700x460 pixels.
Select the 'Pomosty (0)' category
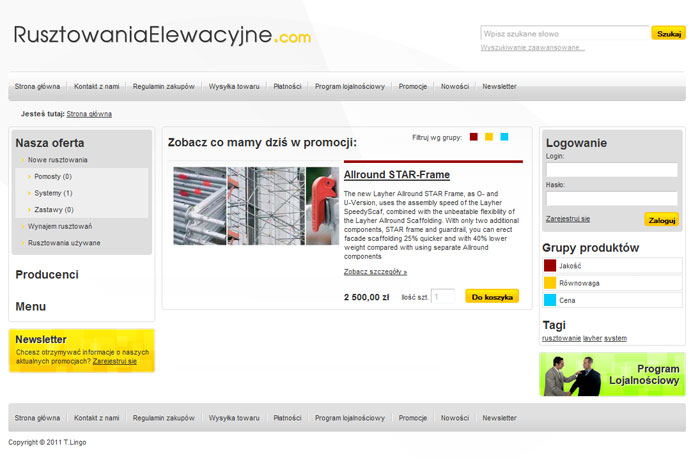click(53, 177)
